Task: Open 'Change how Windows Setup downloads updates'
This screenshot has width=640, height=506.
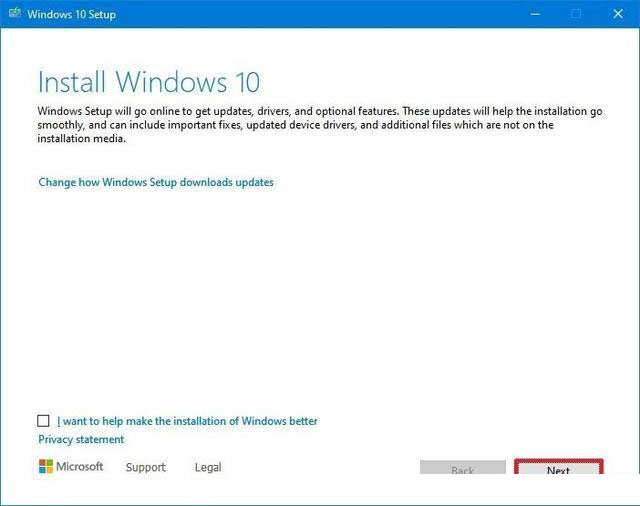Action: [x=155, y=182]
